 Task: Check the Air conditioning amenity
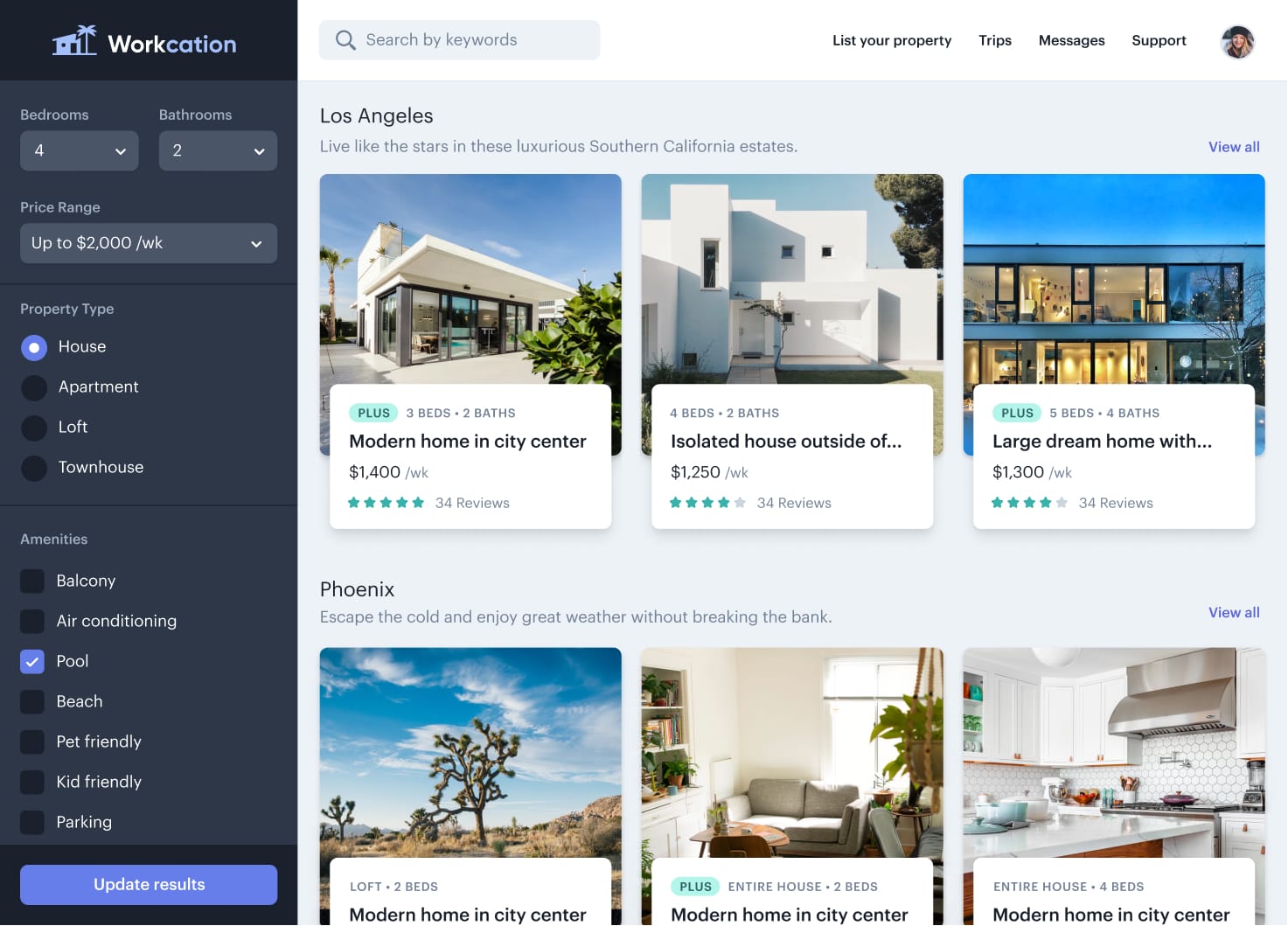31,621
